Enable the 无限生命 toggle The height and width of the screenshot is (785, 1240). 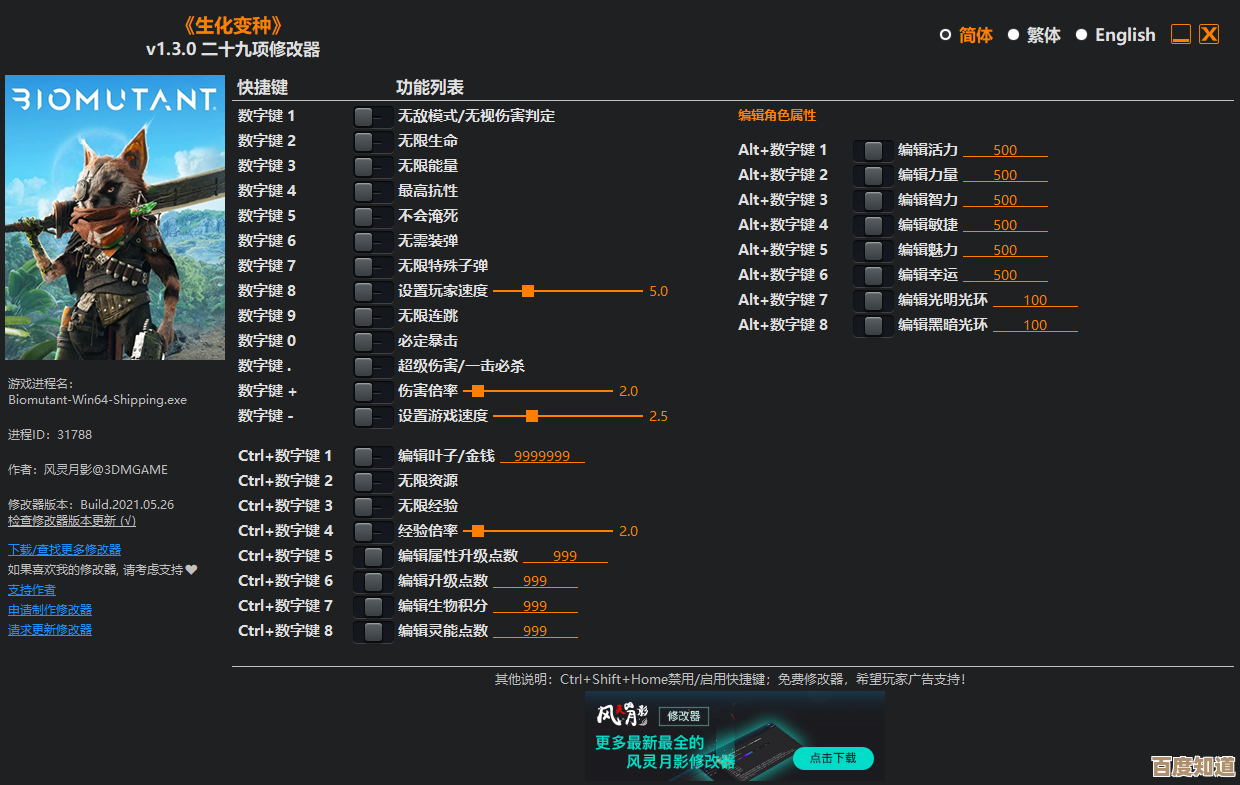[x=372, y=141]
